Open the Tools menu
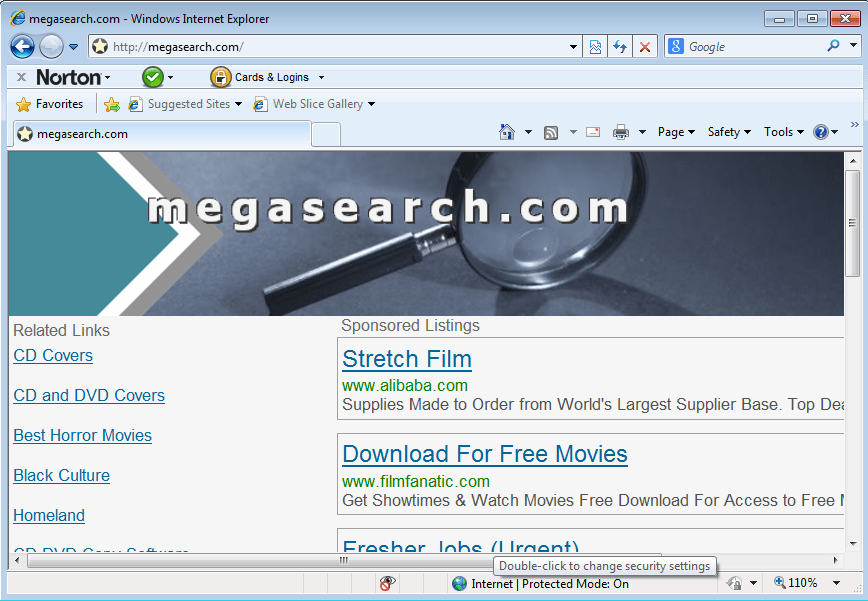868x601 pixels. tap(783, 132)
